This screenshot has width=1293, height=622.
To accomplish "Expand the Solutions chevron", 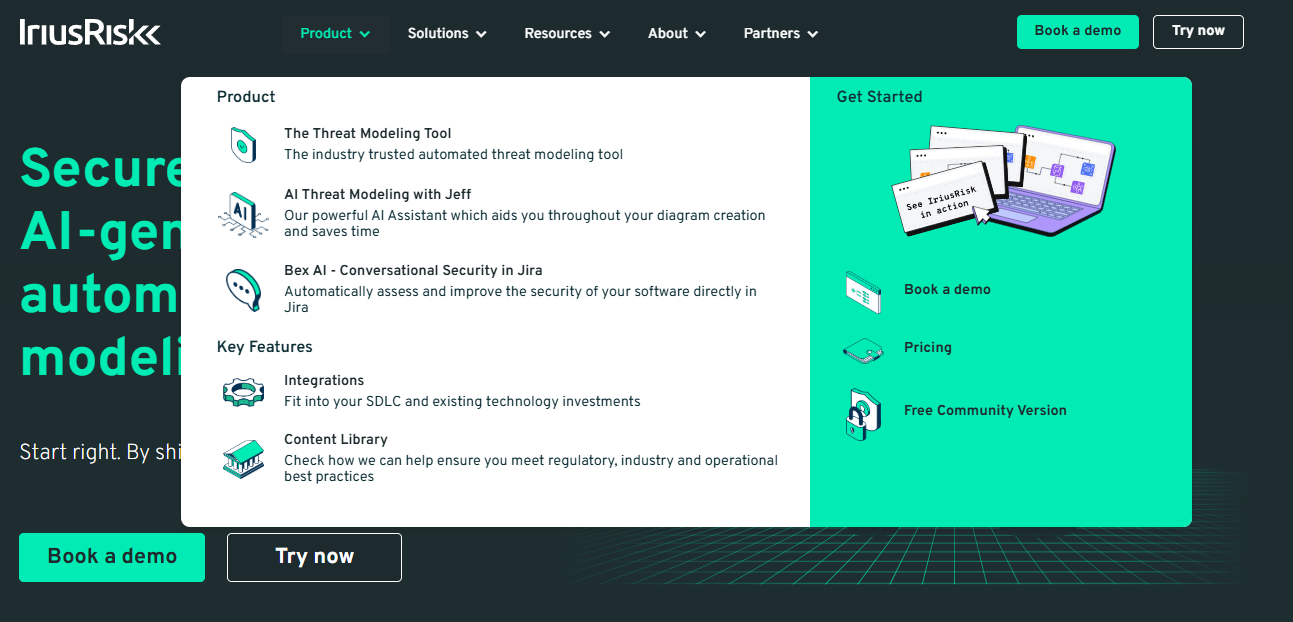I will point(481,34).
